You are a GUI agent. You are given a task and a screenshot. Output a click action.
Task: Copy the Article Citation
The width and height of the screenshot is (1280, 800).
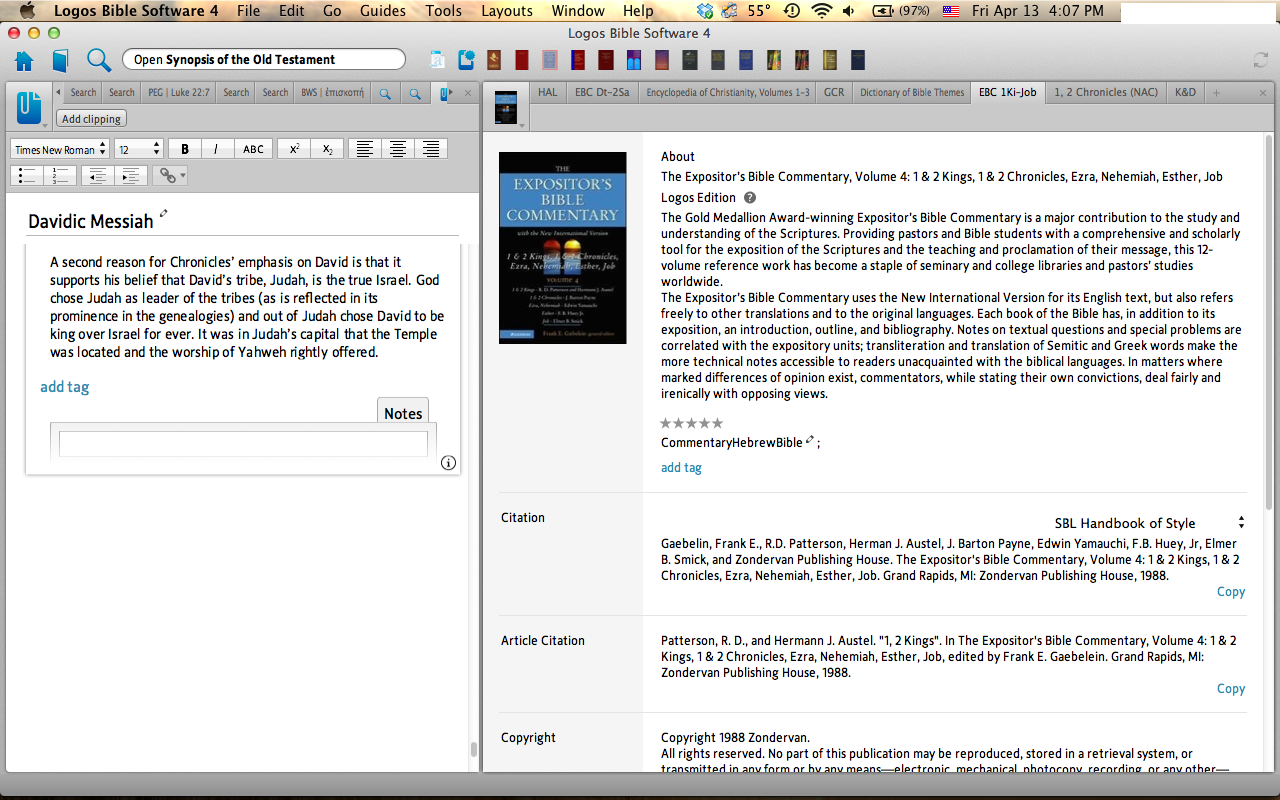point(1230,689)
